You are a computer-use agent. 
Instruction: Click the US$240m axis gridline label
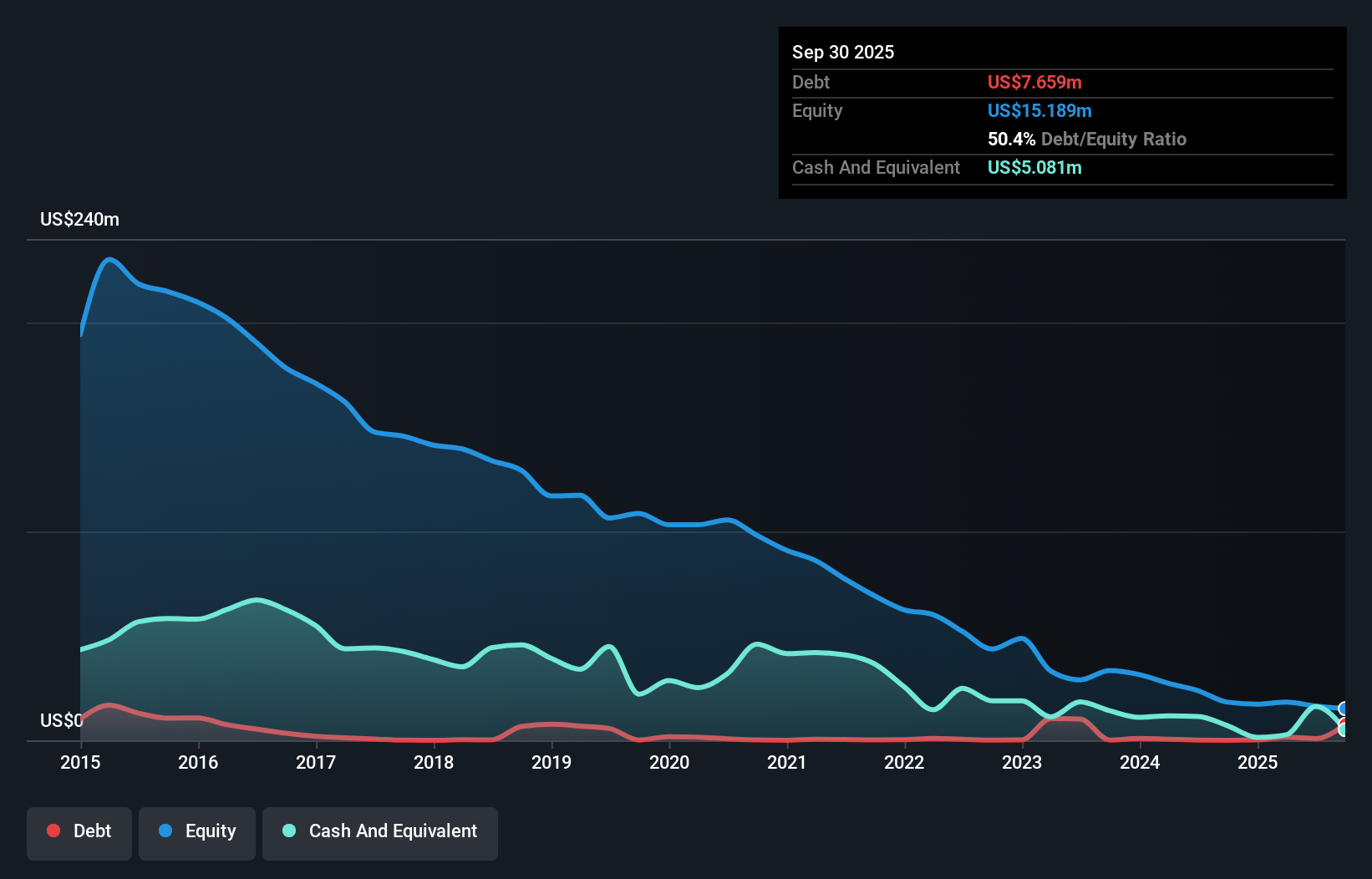point(79,219)
